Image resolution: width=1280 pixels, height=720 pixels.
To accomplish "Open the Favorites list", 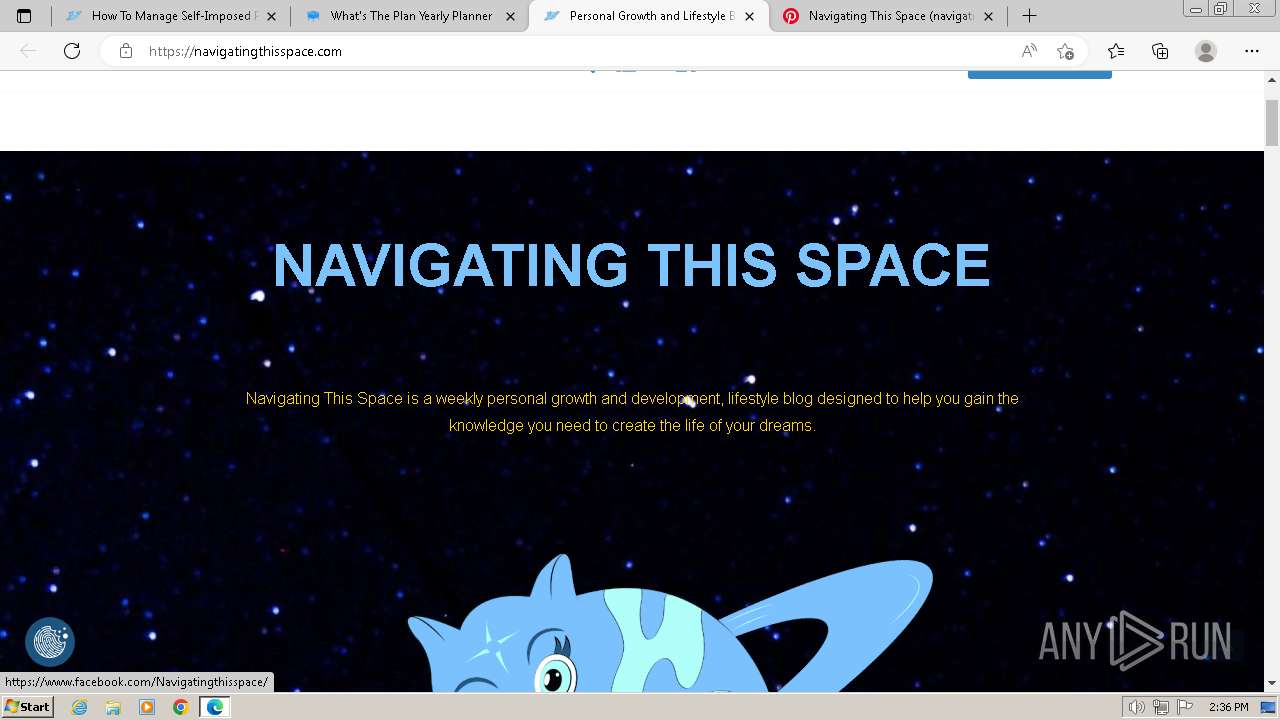I will [1116, 51].
